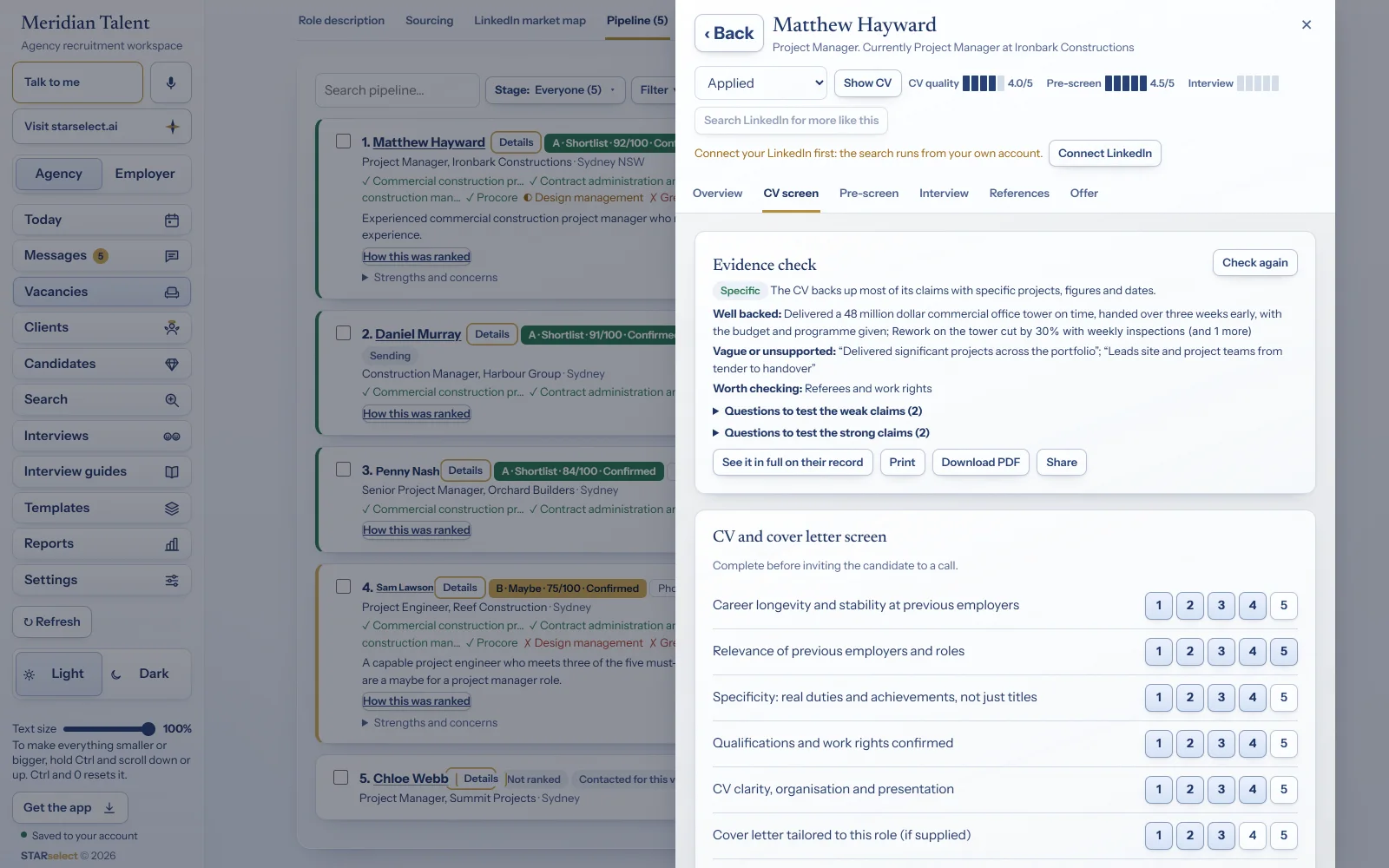The height and width of the screenshot is (868, 1389).
Task: Click the Candidates diamond icon
Action: pyautogui.click(x=172, y=365)
